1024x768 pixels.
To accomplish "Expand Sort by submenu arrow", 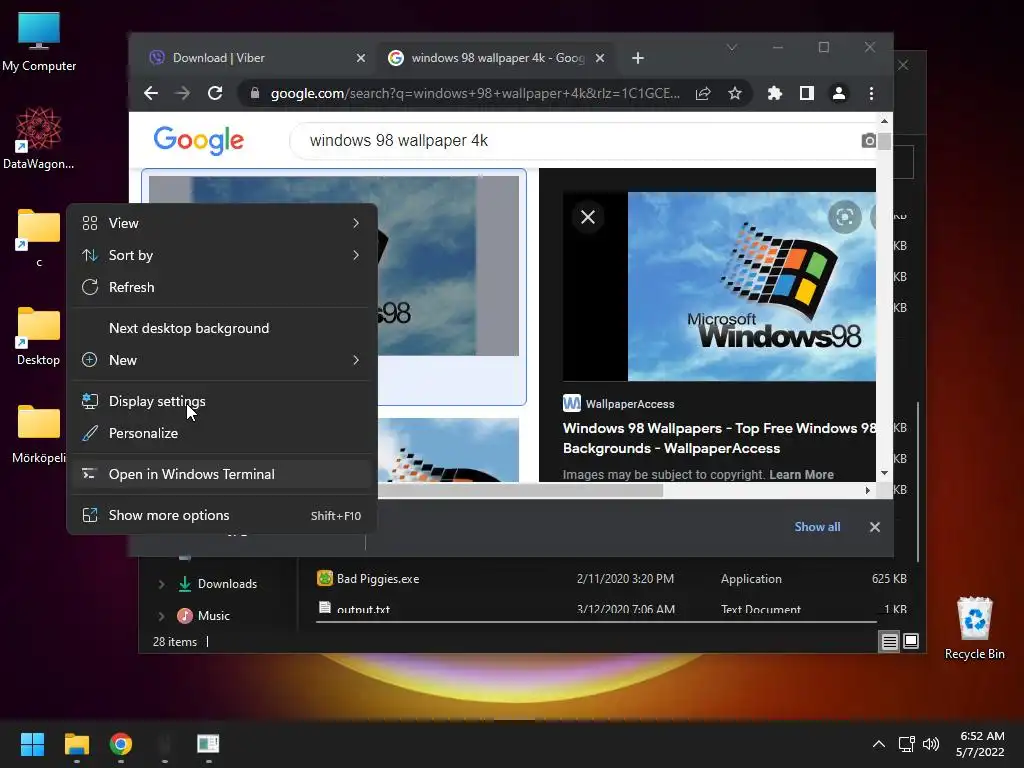I will 356,255.
